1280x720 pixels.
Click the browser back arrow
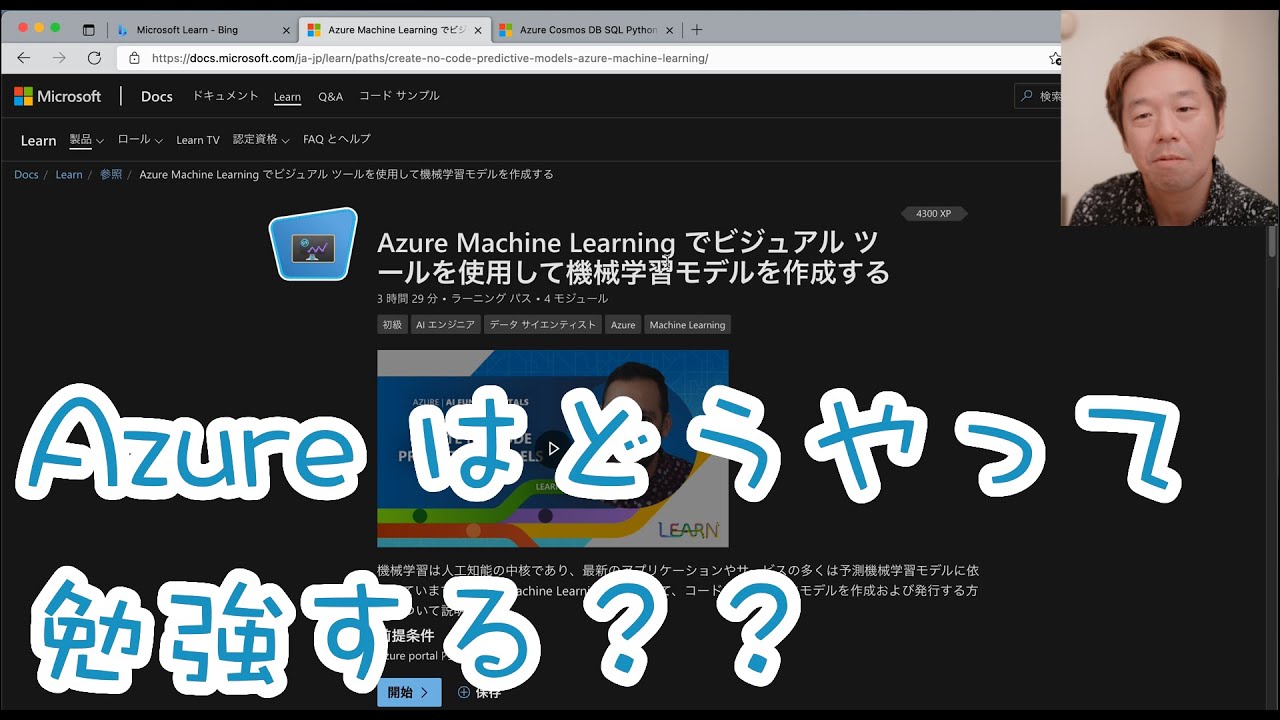point(24,58)
